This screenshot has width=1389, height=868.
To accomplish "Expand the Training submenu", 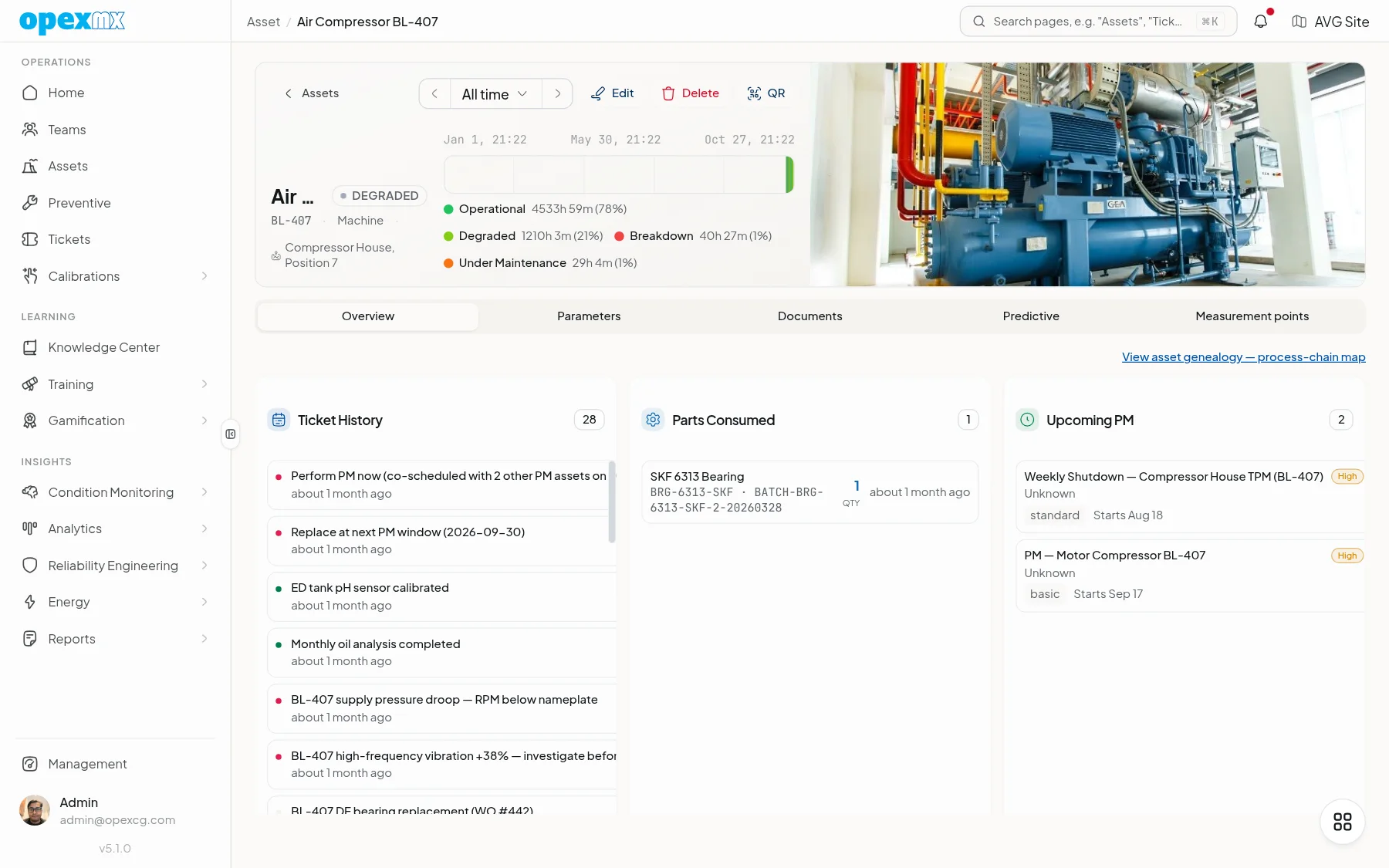I will click(x=204, y=384).
